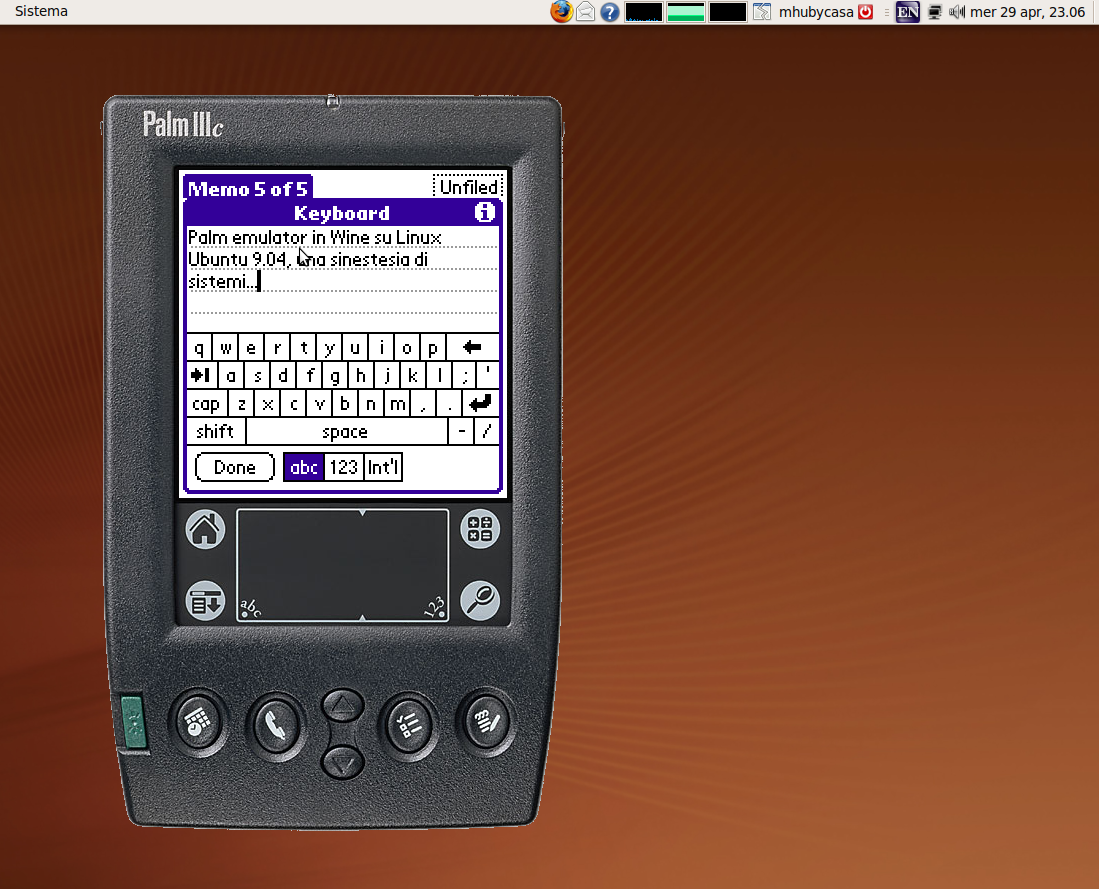Tap the x key
1099x889 pixels.
coord(267,403)
